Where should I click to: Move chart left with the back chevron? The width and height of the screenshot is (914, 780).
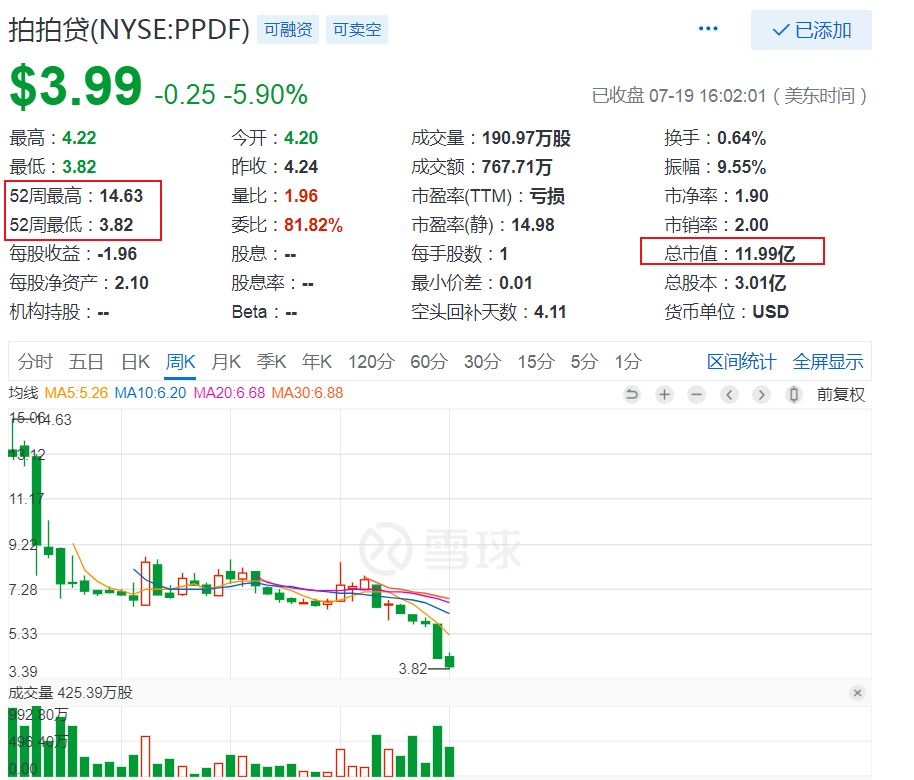[729, 395]
